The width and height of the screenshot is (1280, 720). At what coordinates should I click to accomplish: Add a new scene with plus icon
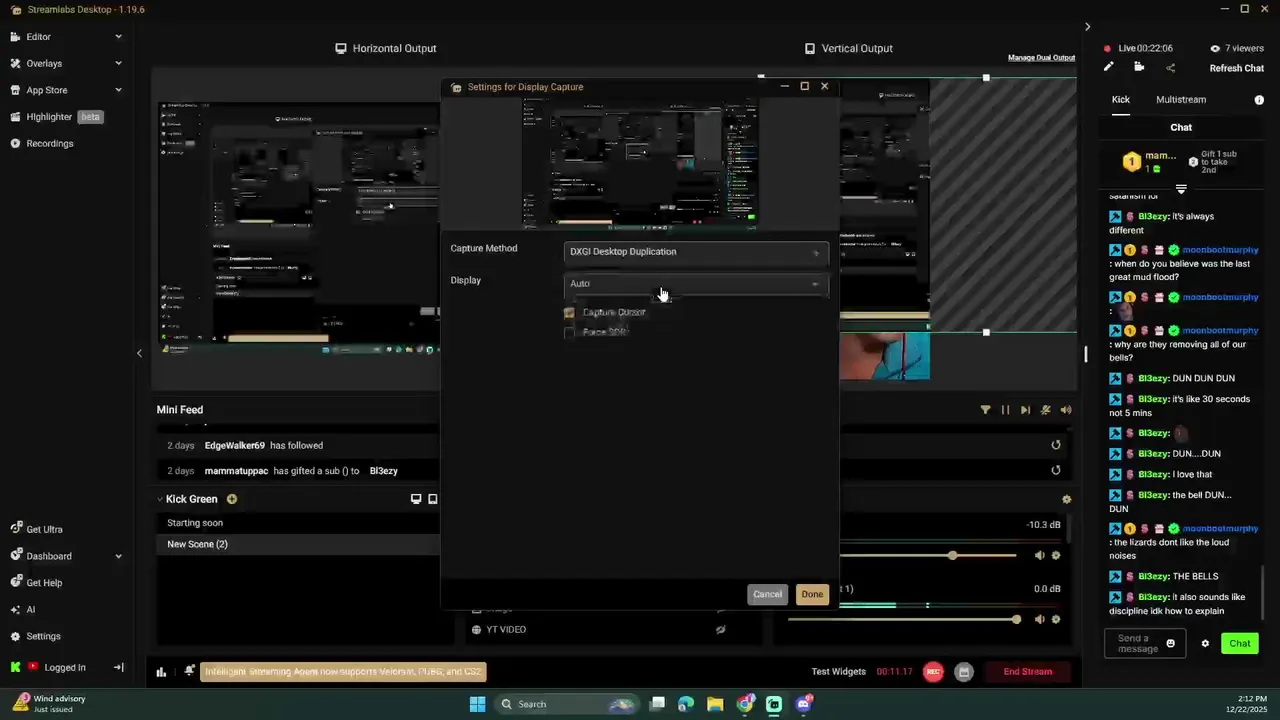coord(232,499)
